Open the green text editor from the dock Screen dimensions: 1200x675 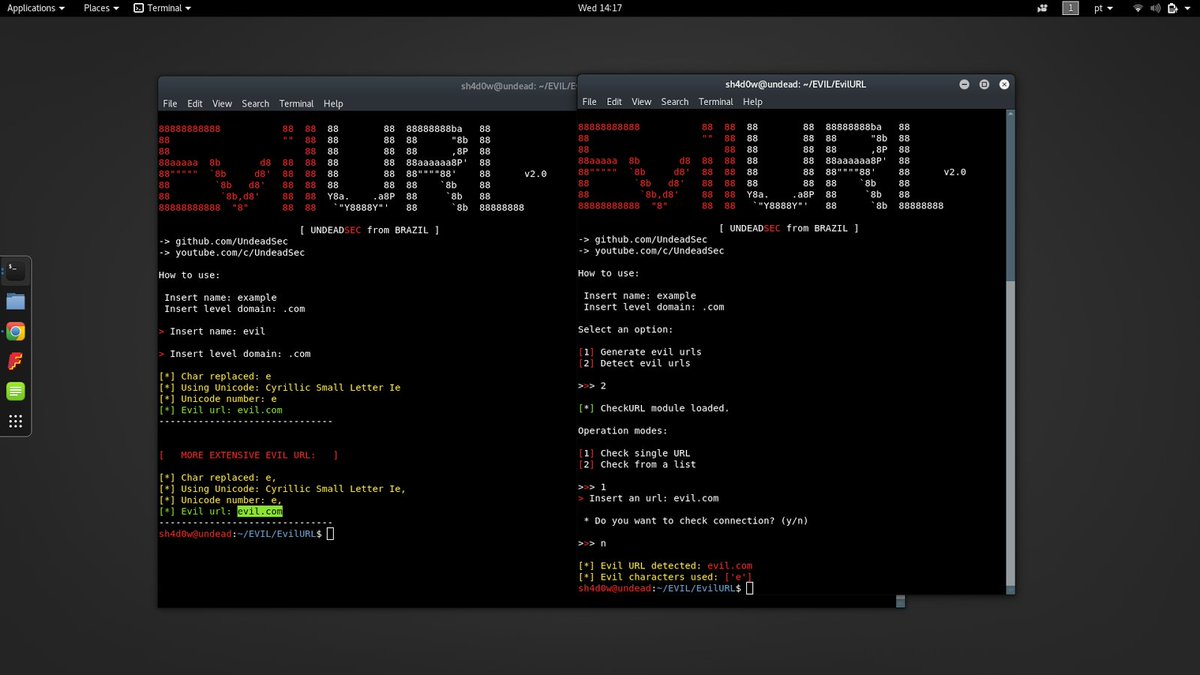(15, 392)
